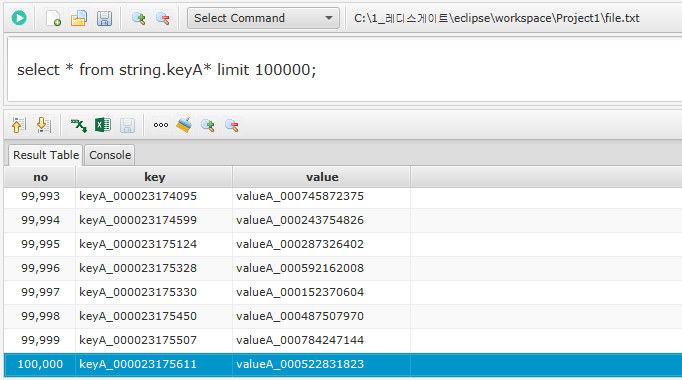Click the greyed save icon in result toolbar
Image resolution: width=682 pixels, height=380 pixels.
pos(127,125)
